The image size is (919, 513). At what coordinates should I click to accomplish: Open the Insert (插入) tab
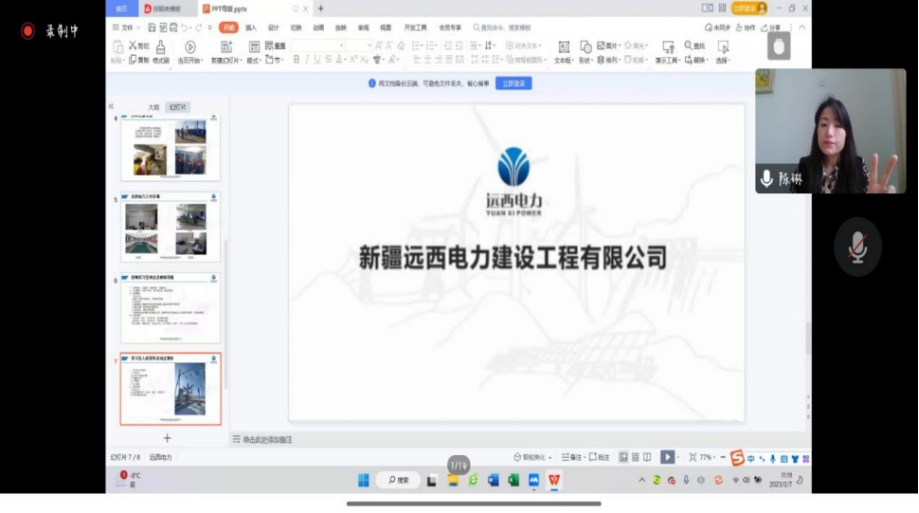click(251, 28)
